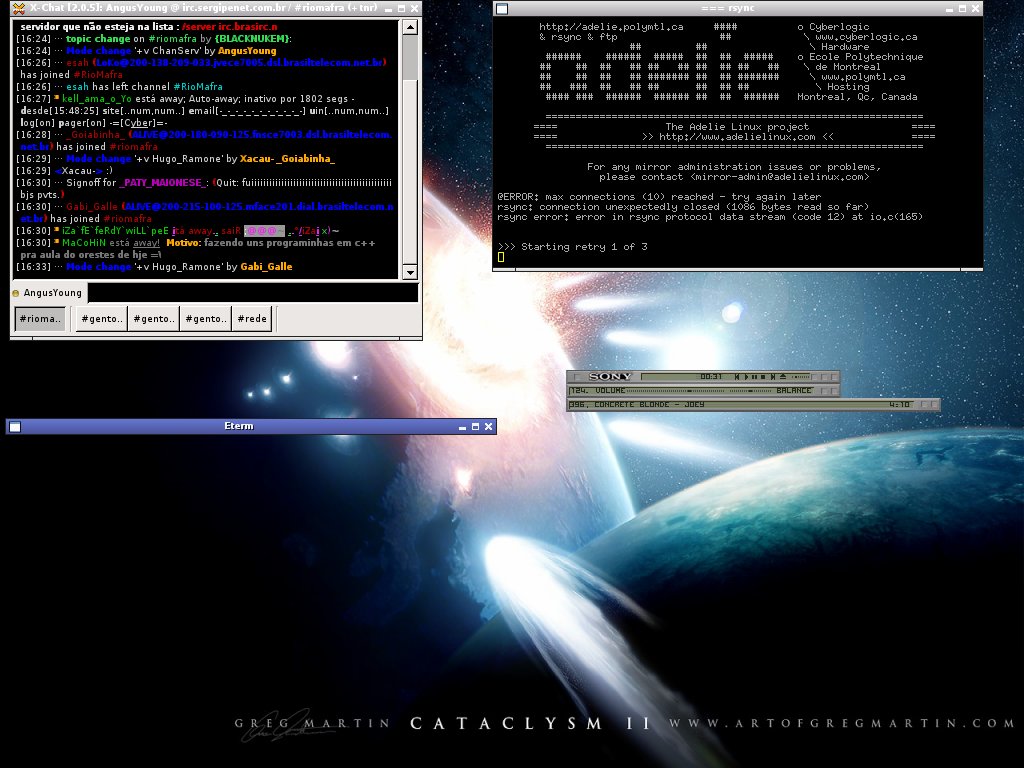Open the Eterm window menu icon
The width and height of the screenshot is (1024, 768).
(x=15, y=426)
